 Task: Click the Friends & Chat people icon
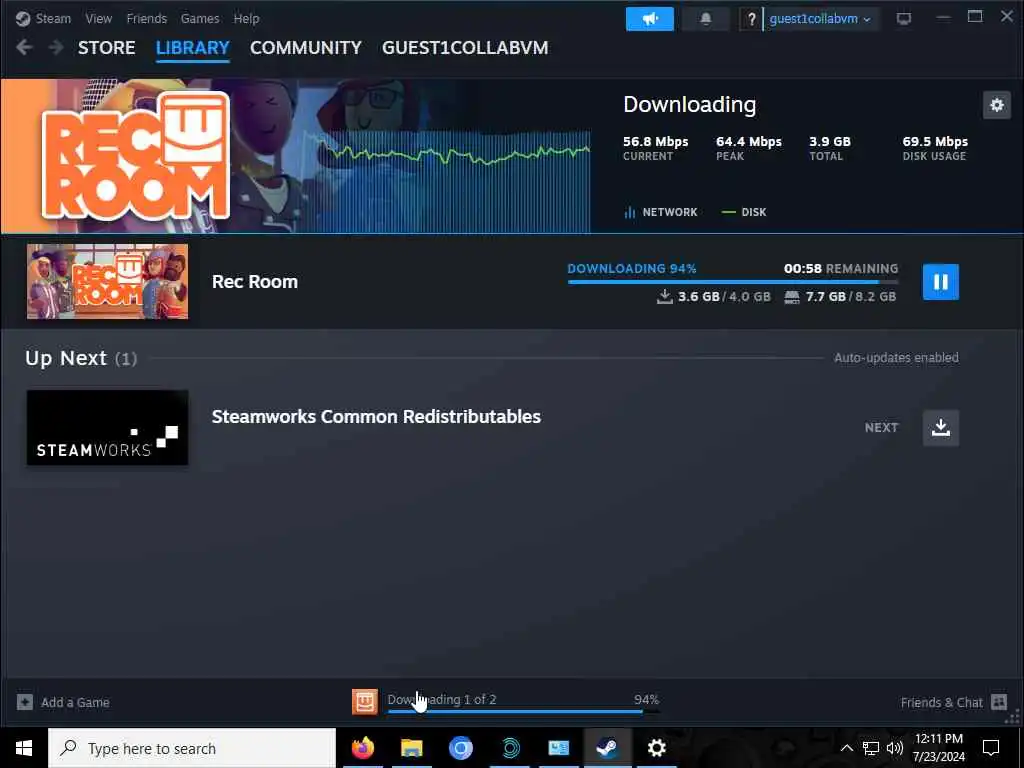(x=999, y=702)
